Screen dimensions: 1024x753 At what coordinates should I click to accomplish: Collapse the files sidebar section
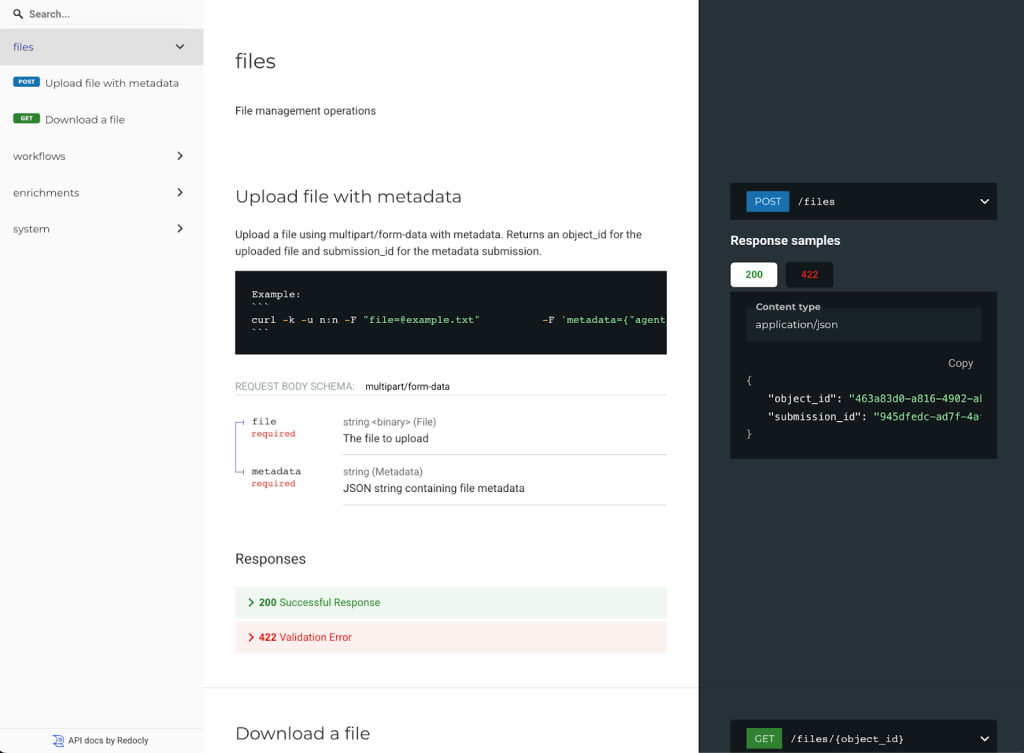tap(180, 47)
